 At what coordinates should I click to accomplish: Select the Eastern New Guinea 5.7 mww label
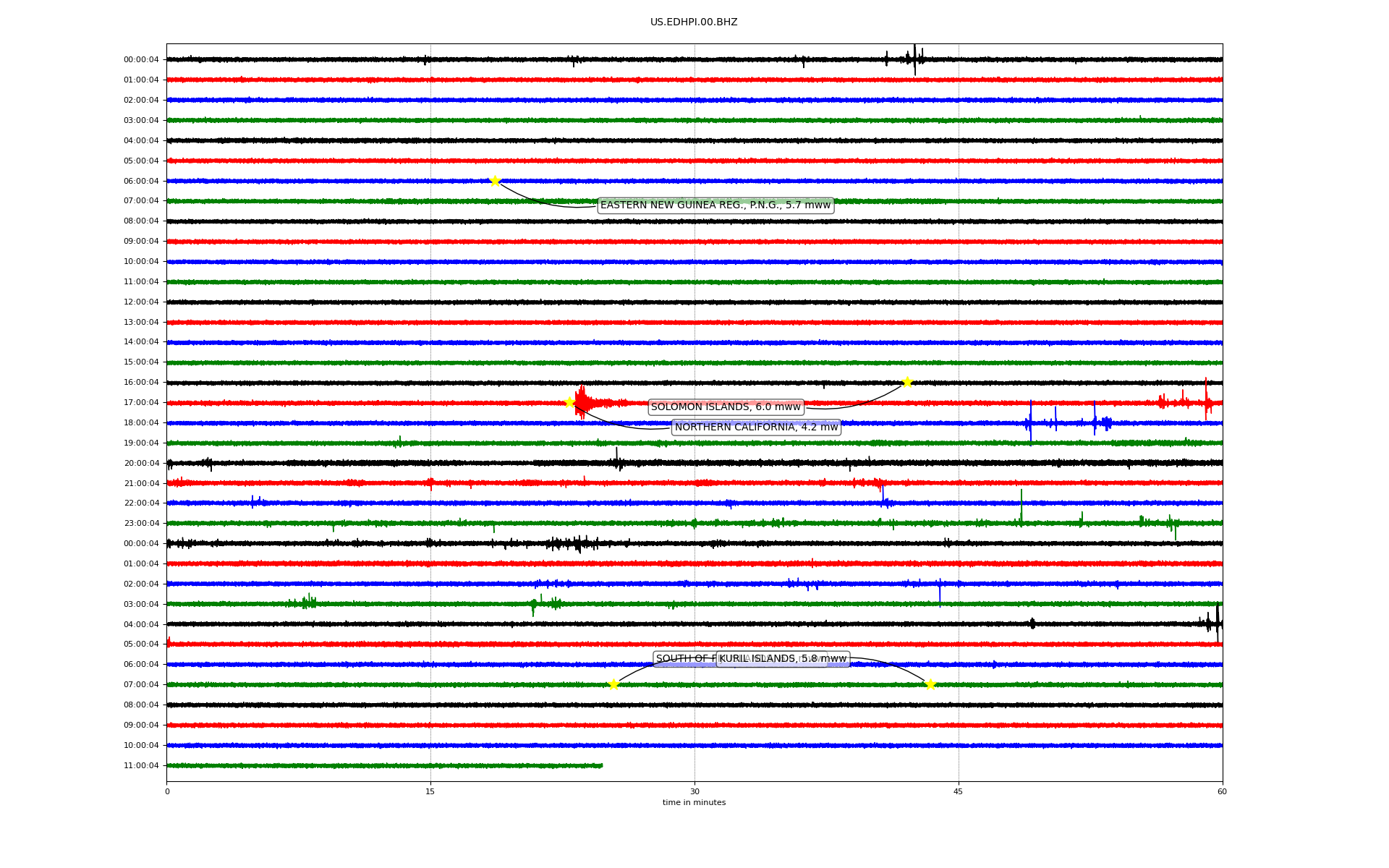715,205
